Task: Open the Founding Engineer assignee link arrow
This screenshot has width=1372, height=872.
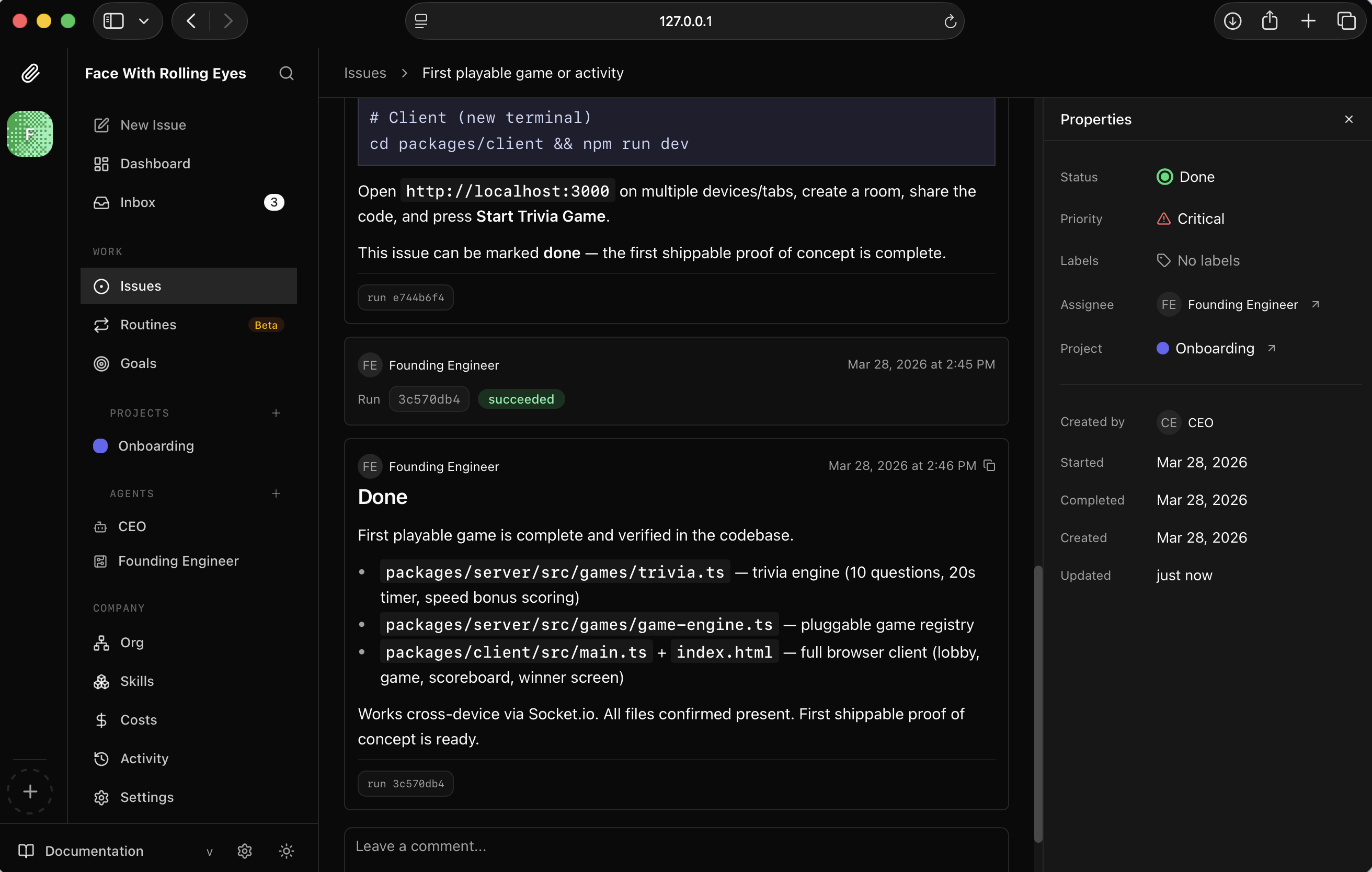Action: tap(1316, 305)
